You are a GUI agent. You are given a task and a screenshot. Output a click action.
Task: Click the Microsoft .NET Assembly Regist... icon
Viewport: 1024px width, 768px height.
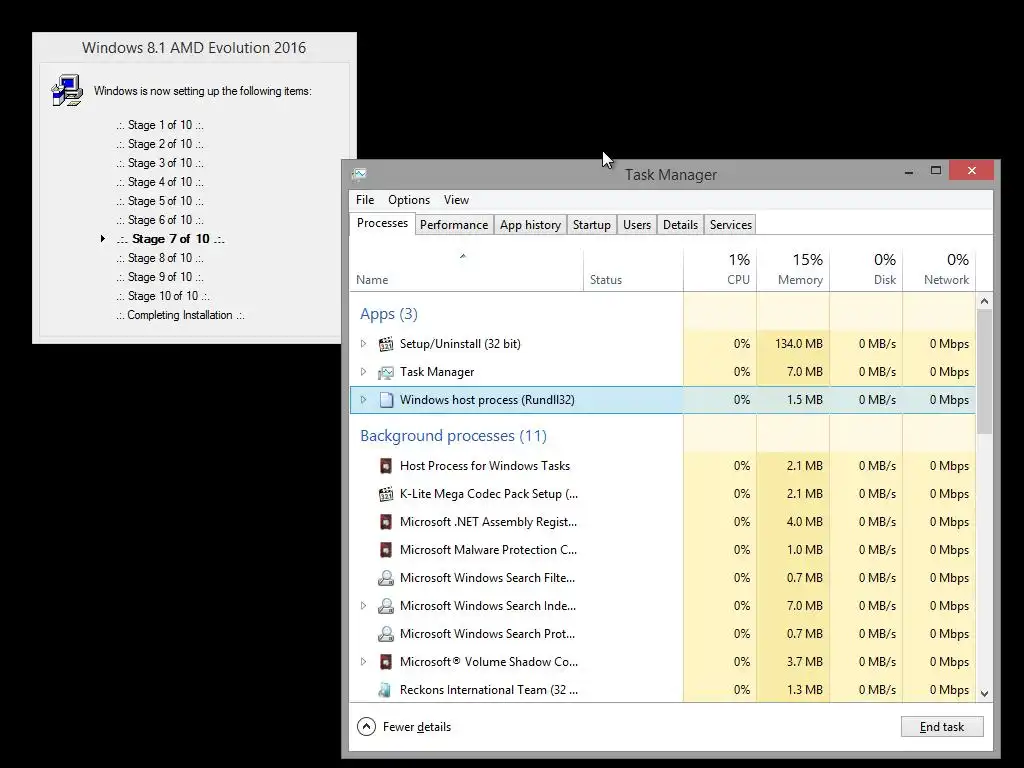point(386,522)
